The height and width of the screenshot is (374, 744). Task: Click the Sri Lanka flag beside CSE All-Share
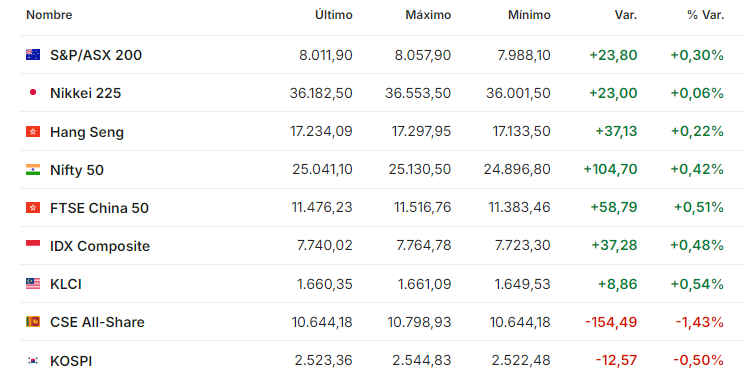(x=33, y=322)
